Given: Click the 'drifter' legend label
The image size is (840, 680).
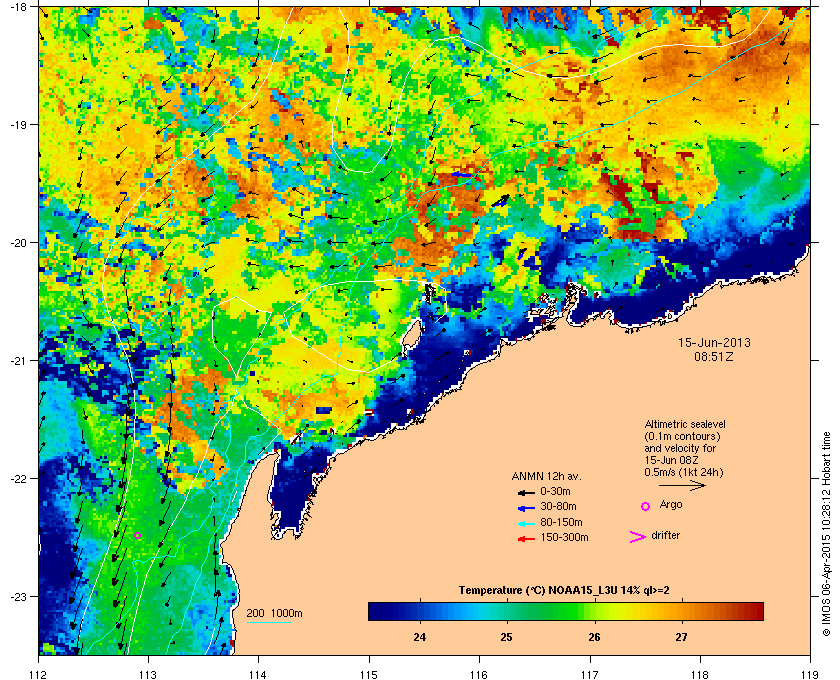Looking at the screenshot, I should pyautogui.click(x=666, y=535).
